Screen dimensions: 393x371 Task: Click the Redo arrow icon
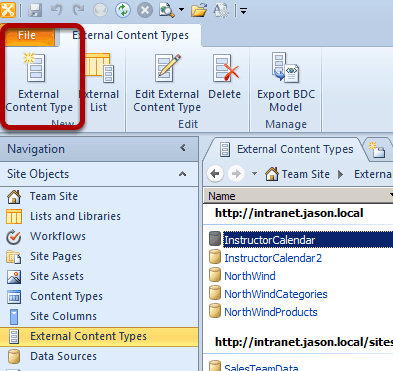click(78, 10)
